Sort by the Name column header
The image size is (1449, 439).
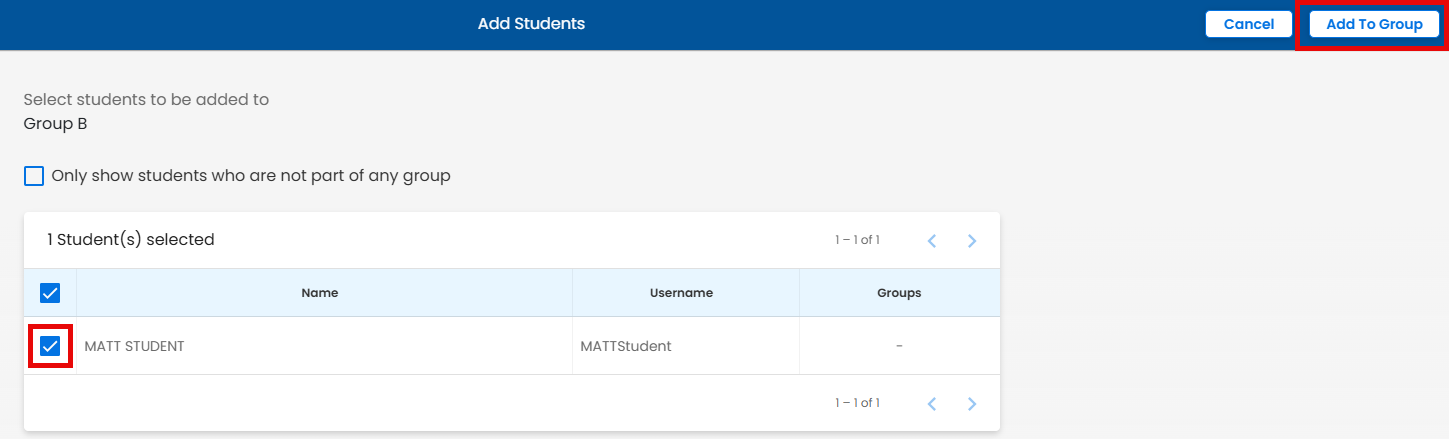coord(320,293)
